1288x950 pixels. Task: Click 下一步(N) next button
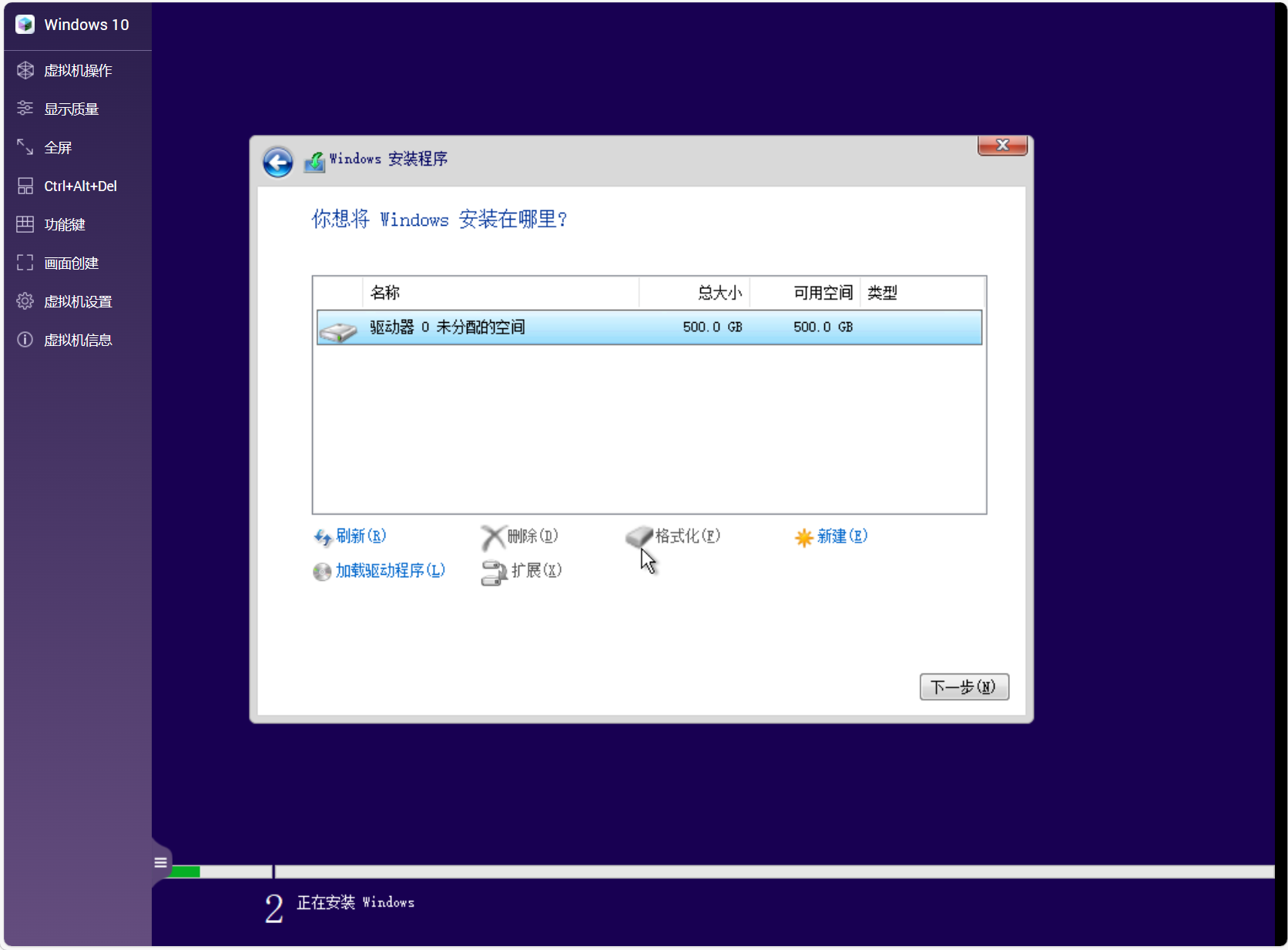[x=964, y=686]
